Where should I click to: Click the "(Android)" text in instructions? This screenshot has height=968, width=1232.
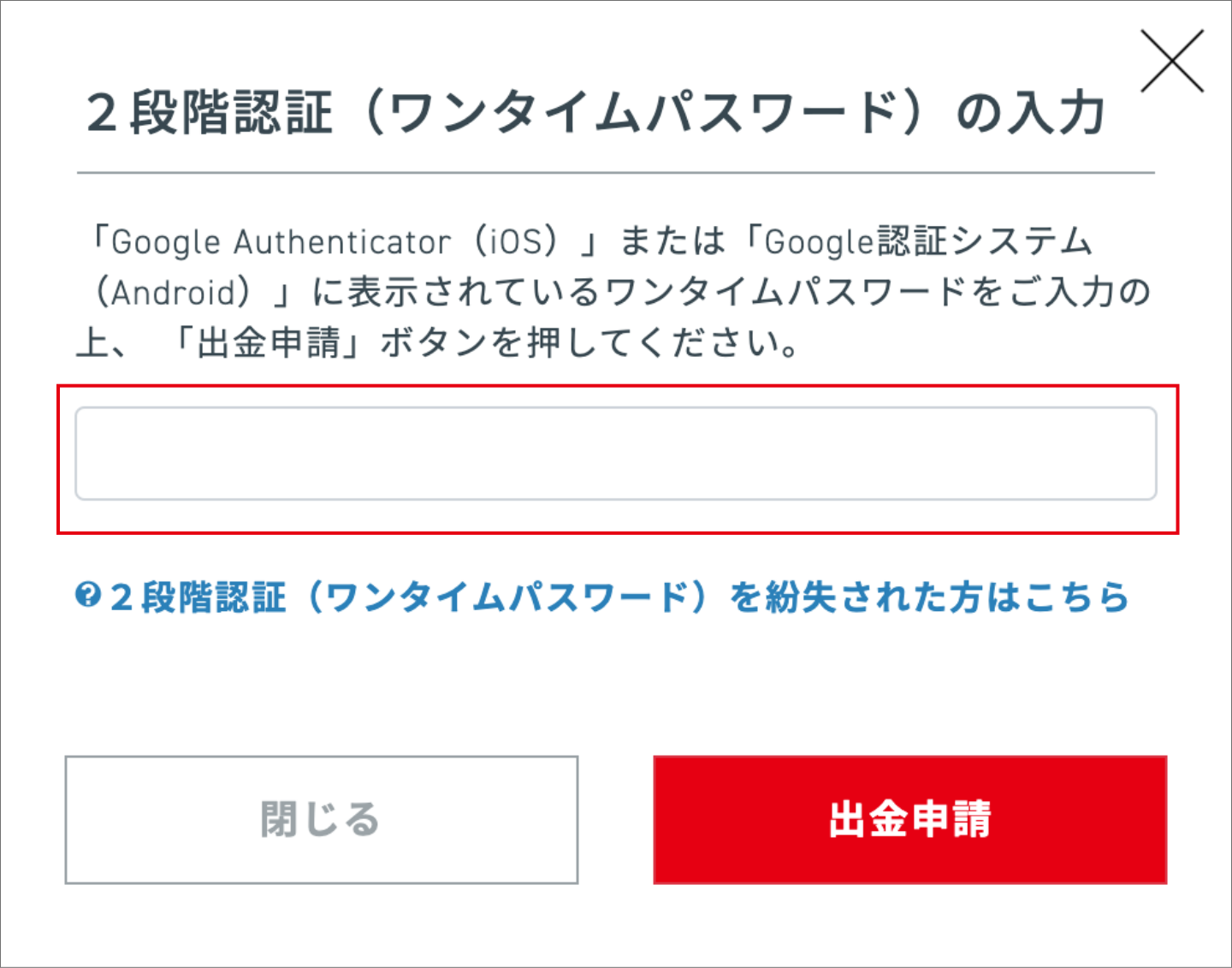(173, 293)
